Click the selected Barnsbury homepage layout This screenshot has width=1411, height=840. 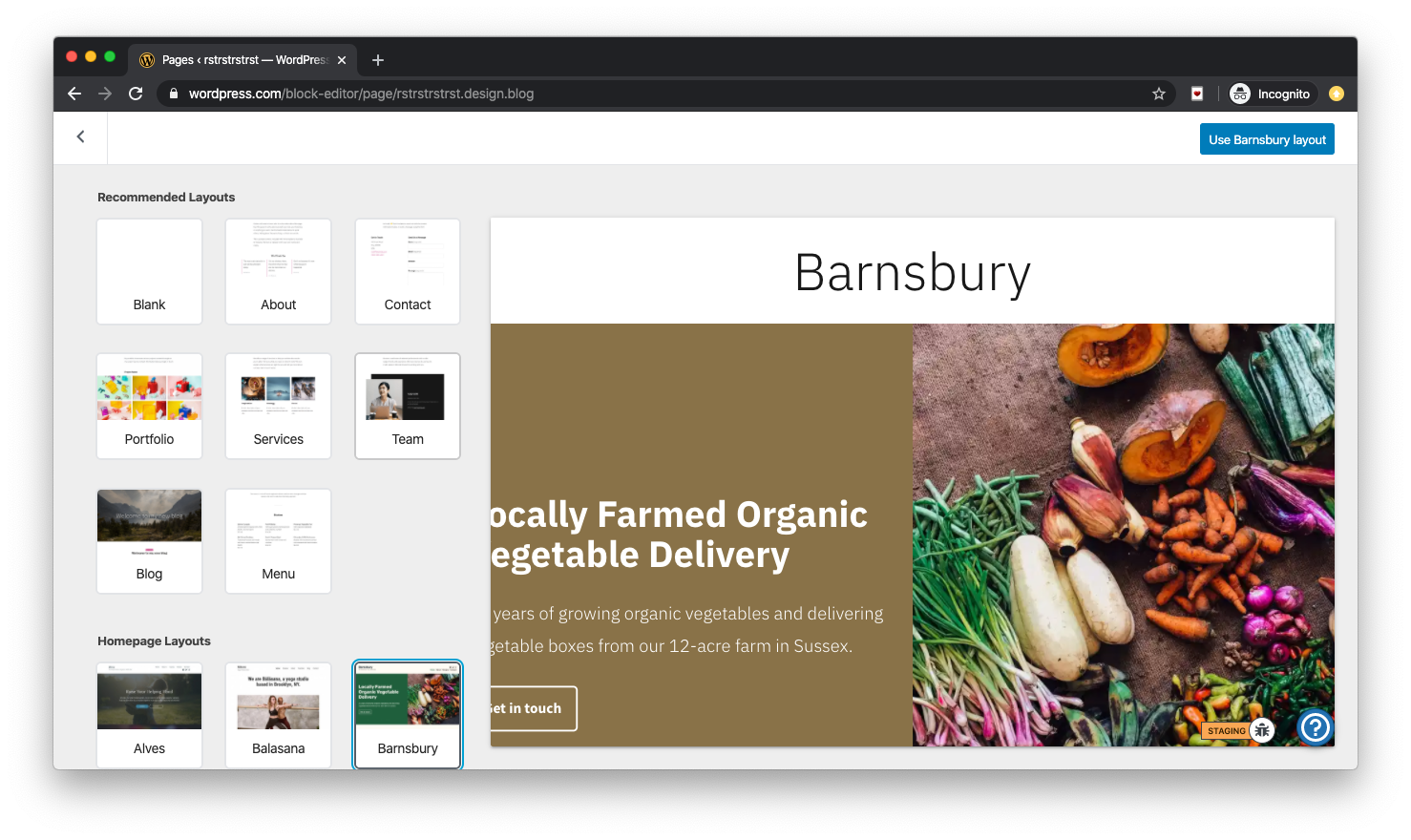click(408, 715)
